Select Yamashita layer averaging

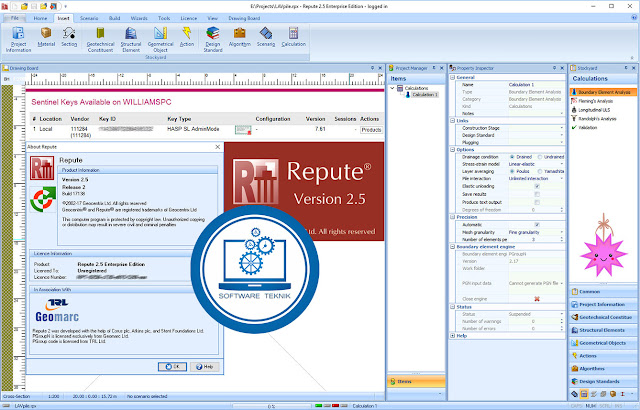tap(551, 171)
